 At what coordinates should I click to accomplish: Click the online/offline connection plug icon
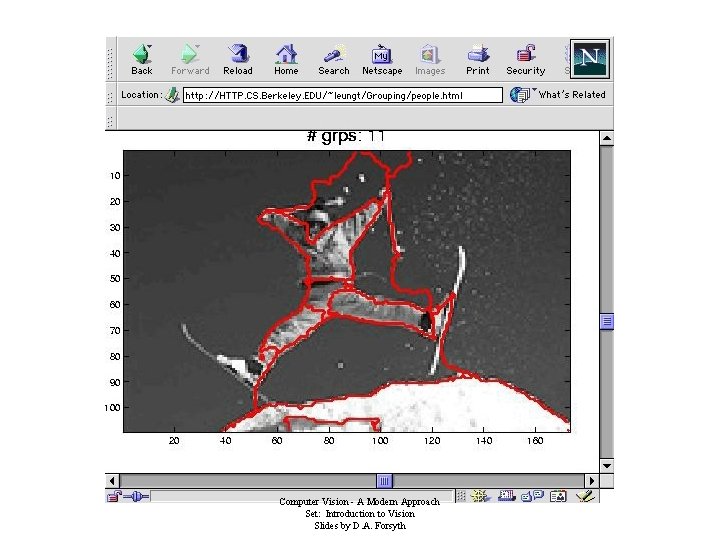[x=136, y=496]
